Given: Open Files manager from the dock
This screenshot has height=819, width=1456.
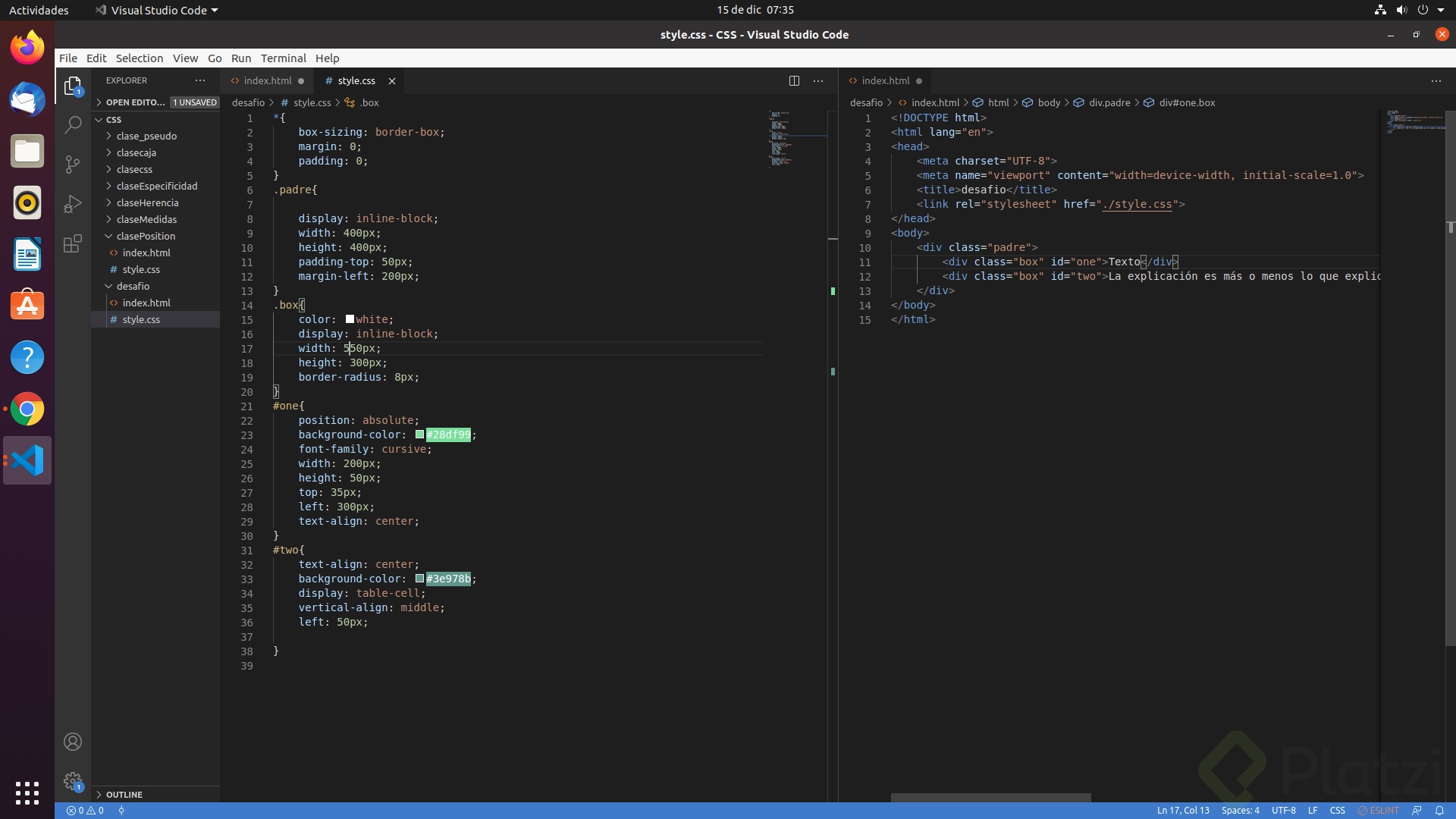Looking at the screenshot, I should pyautogui.click(x=27, y=151).
